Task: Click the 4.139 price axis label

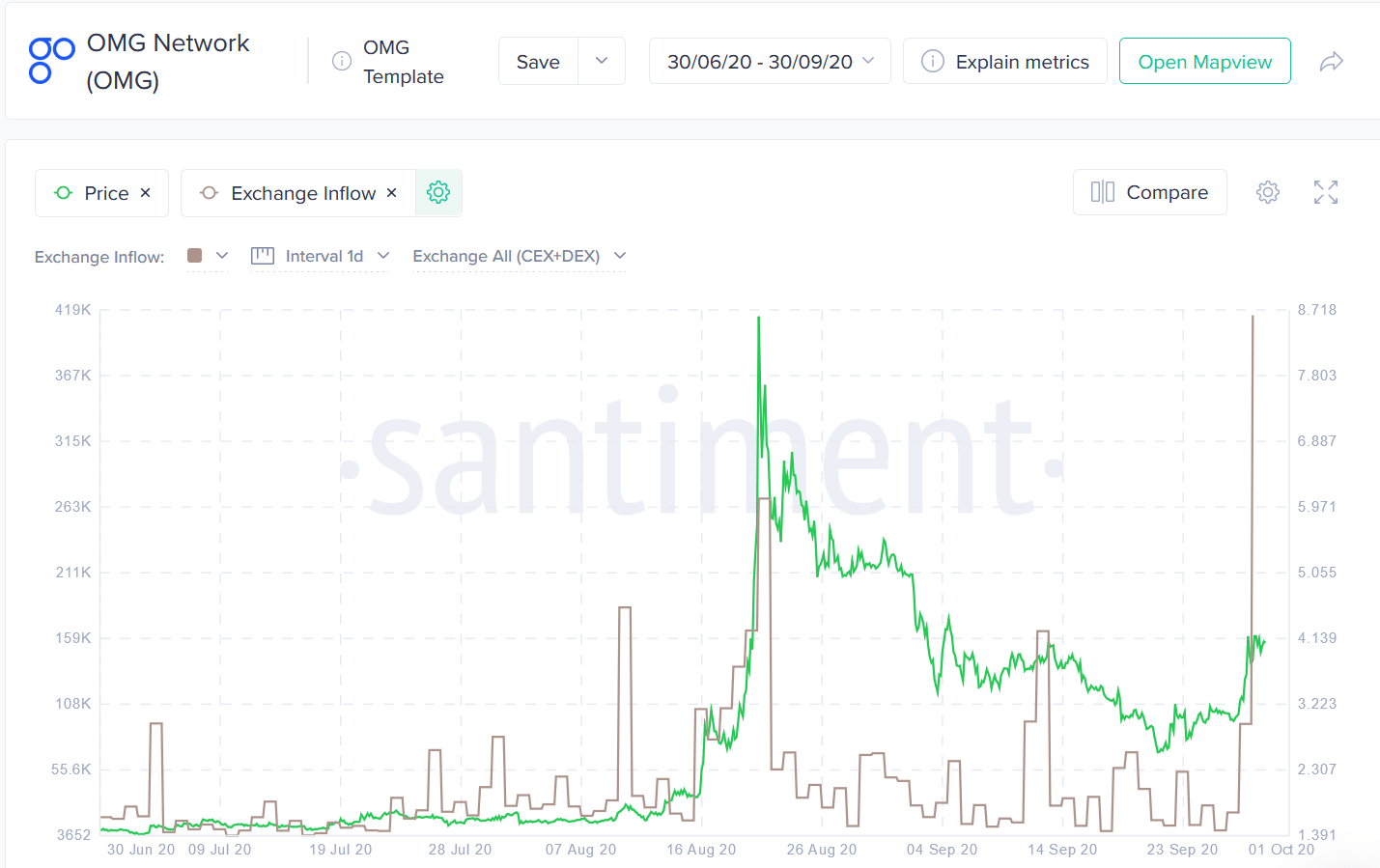Action: pyautogui.click(x=1317, y=638)
